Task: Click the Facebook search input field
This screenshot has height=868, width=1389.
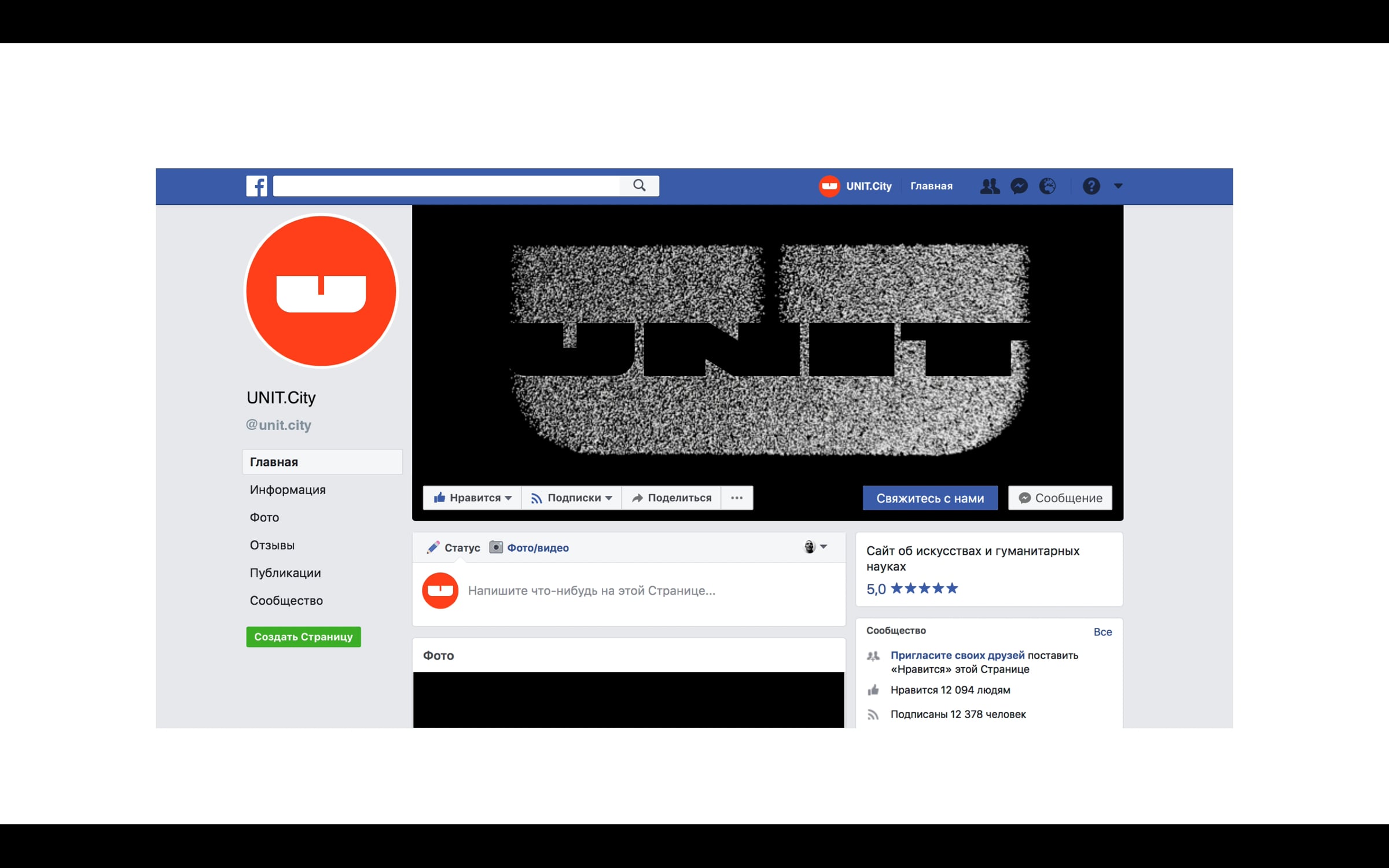Action: pos(446,186)
